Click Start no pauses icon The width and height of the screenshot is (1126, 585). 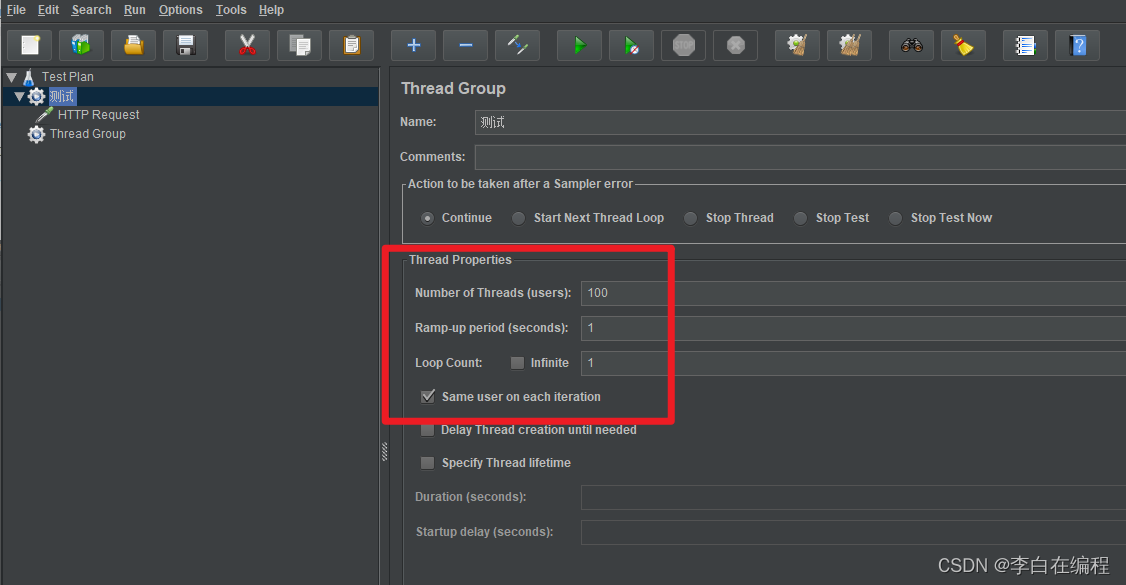[631, 46]
